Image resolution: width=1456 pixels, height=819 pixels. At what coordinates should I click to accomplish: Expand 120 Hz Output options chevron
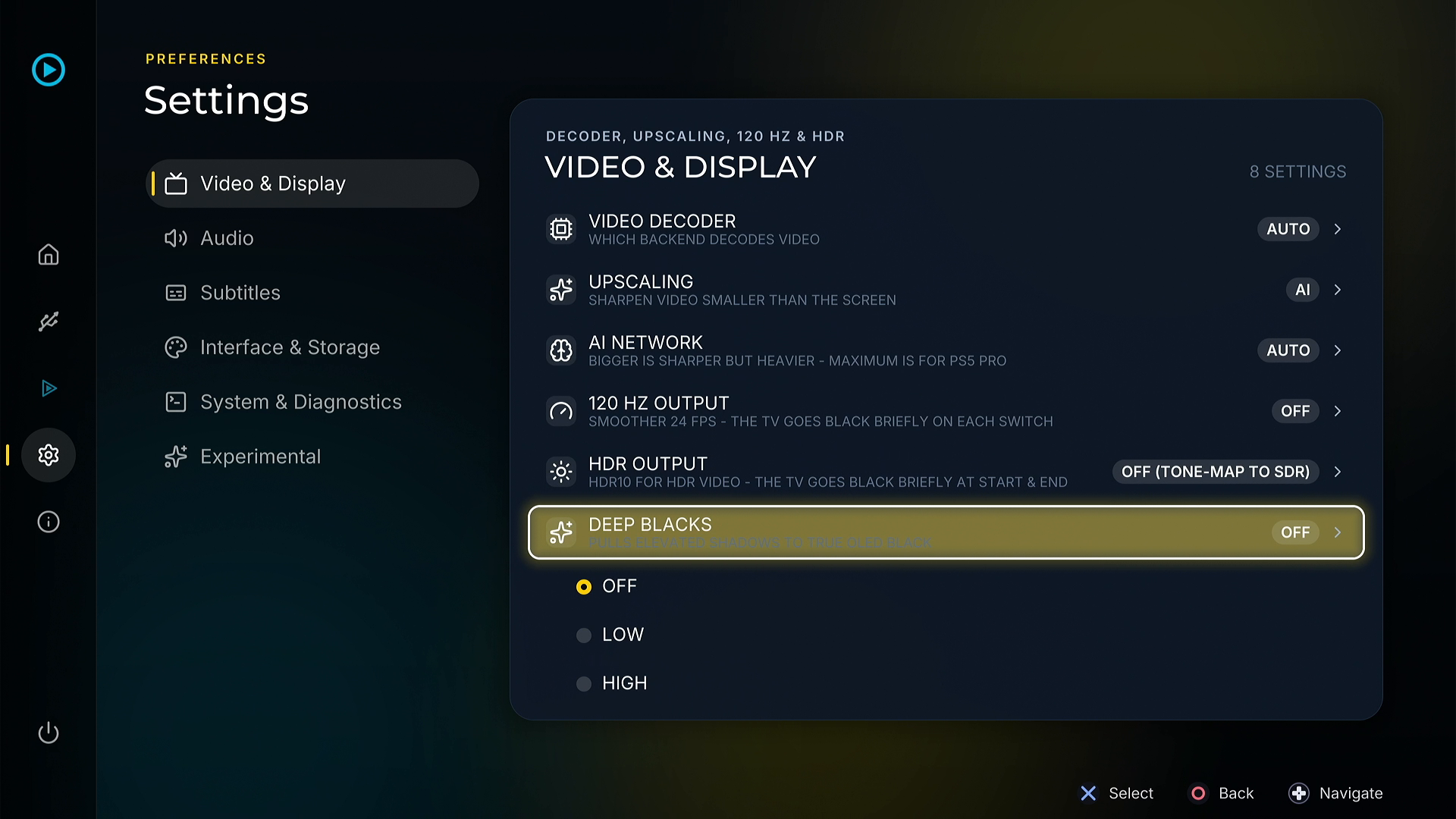(x=1338, y=411)
